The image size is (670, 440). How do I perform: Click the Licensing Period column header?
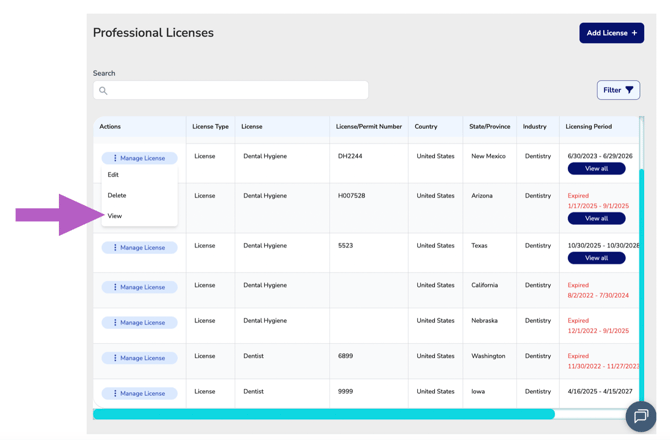pyautogui.click(x=588, y=127)
